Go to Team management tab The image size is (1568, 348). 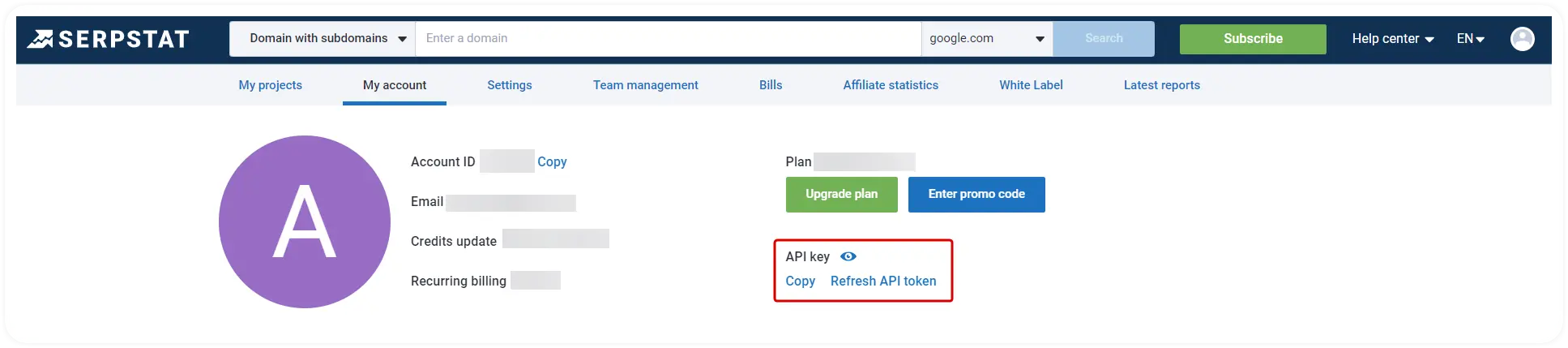coord(645,85)
